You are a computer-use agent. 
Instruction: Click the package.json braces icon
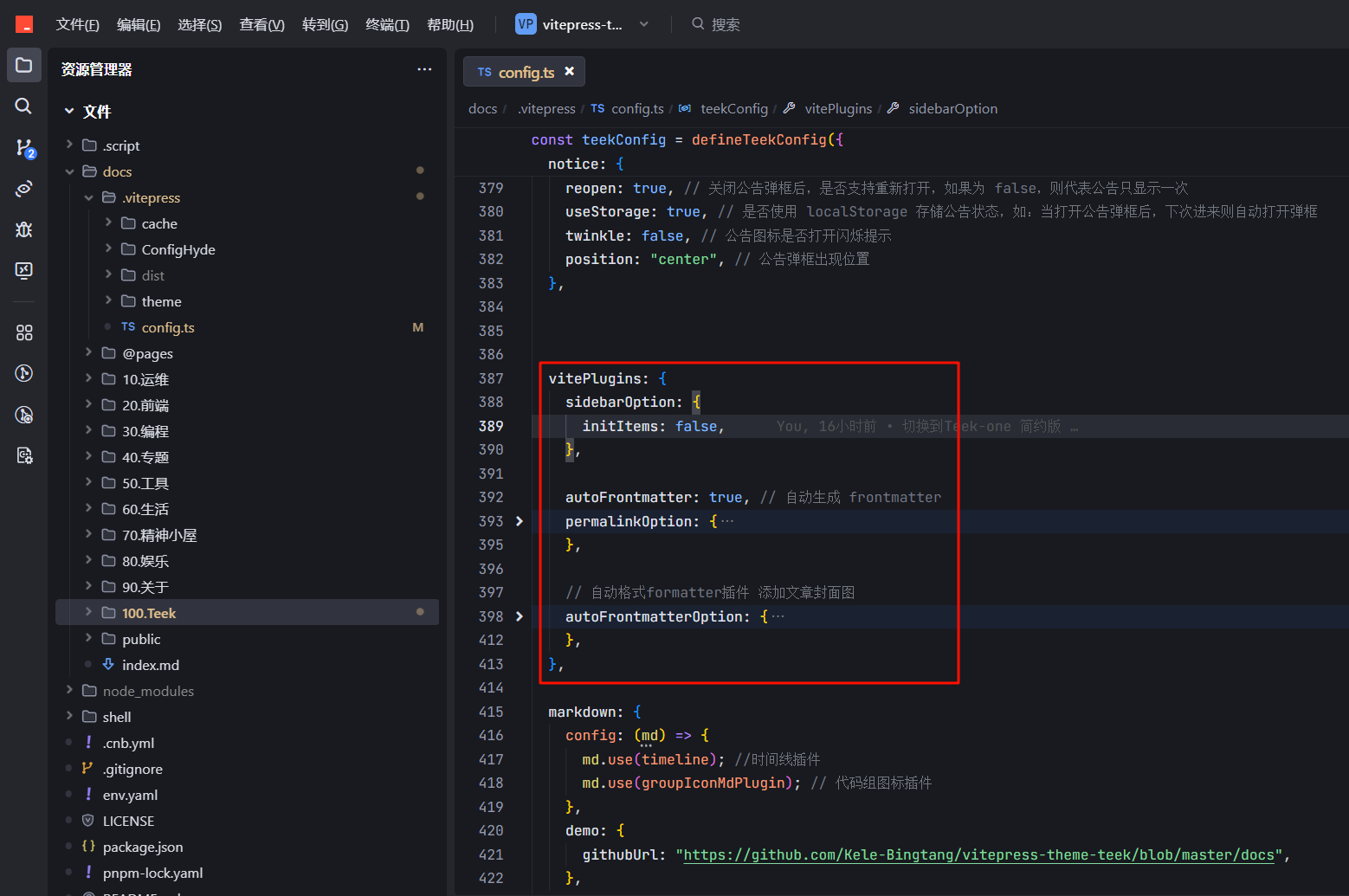(x=87, y=846)
